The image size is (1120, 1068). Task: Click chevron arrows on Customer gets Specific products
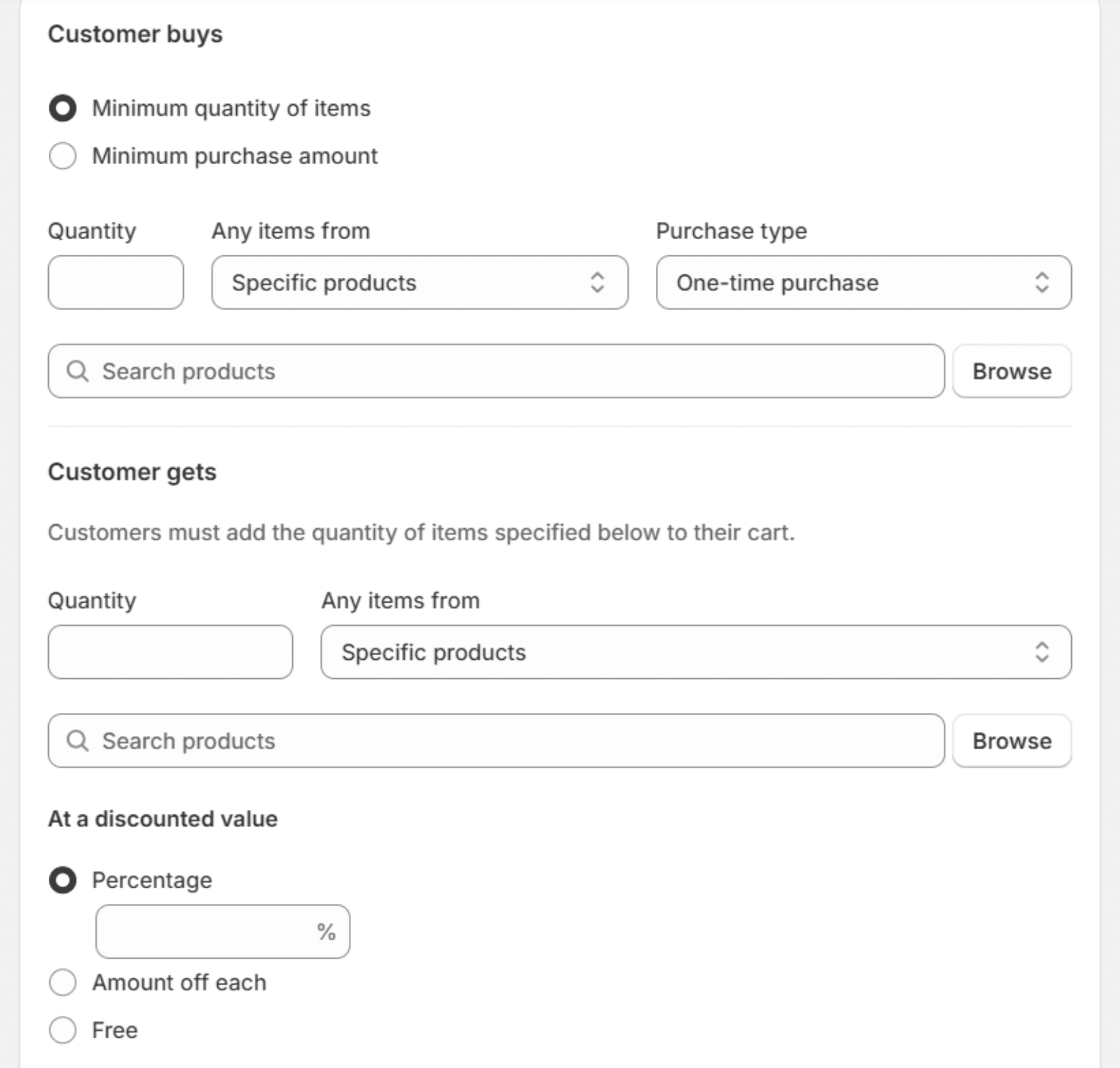(x=1042, y=652)
